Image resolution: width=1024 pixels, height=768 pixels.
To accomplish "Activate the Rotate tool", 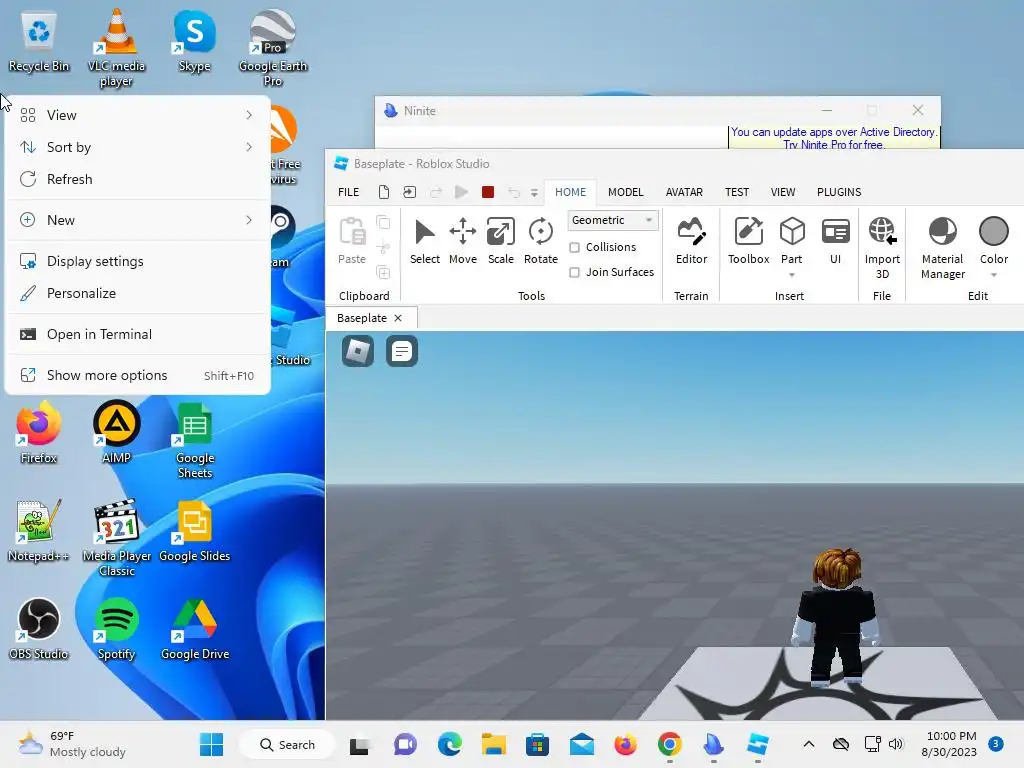I will (x=541, y=241).
